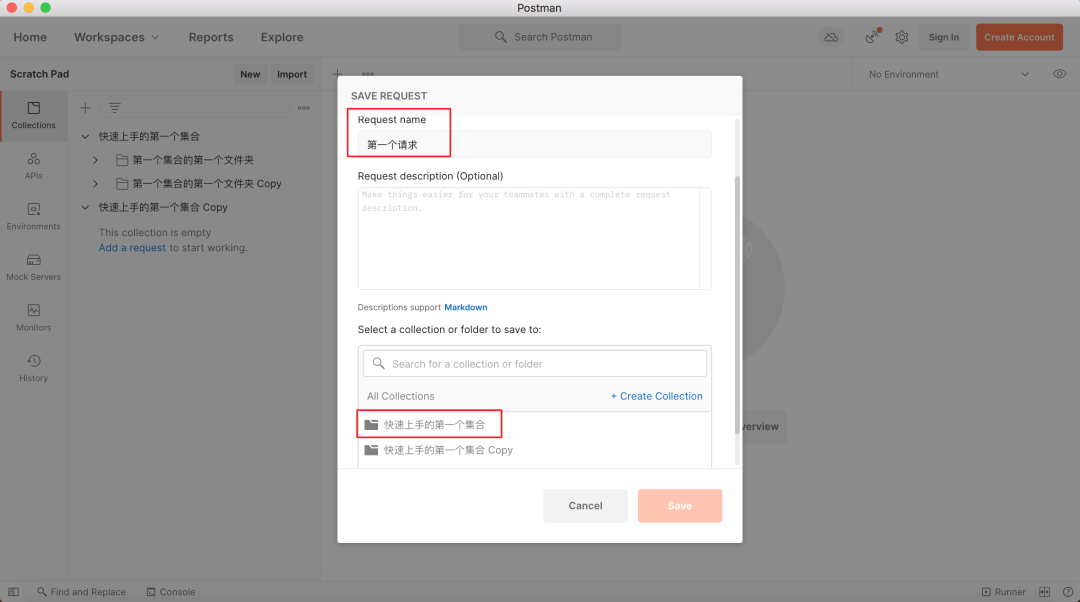Cancel the Save Request dialog
Screen dimensions: 1080x602
(585, 506)
